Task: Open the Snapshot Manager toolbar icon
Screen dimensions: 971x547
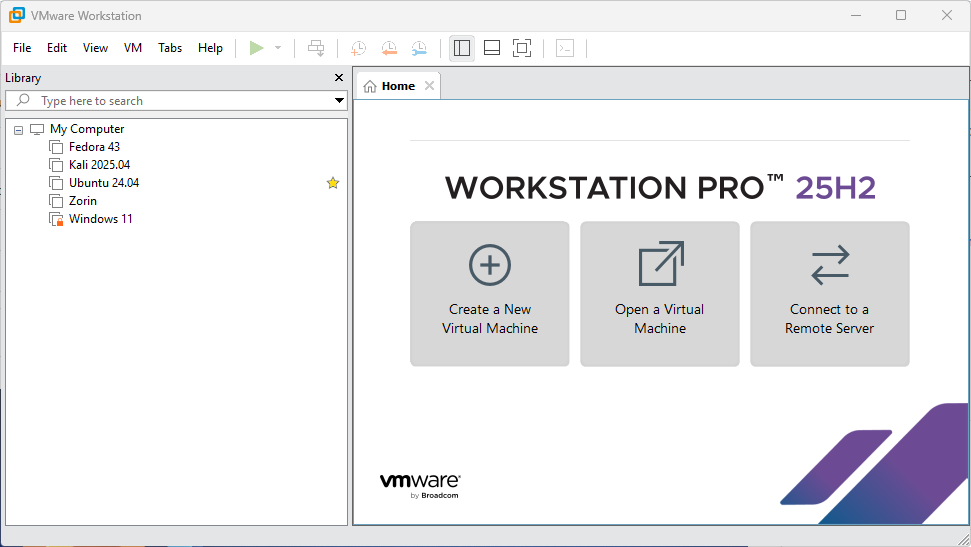Action: coord(419,48)
